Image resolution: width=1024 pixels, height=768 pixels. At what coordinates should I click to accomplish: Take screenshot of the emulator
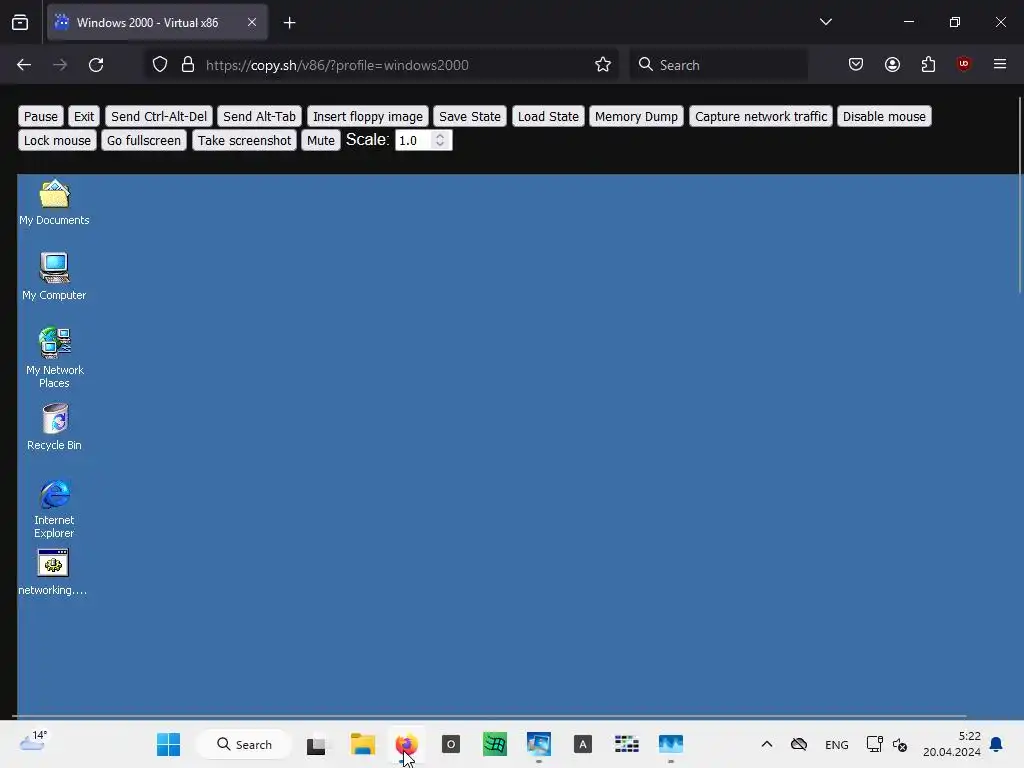244,140
